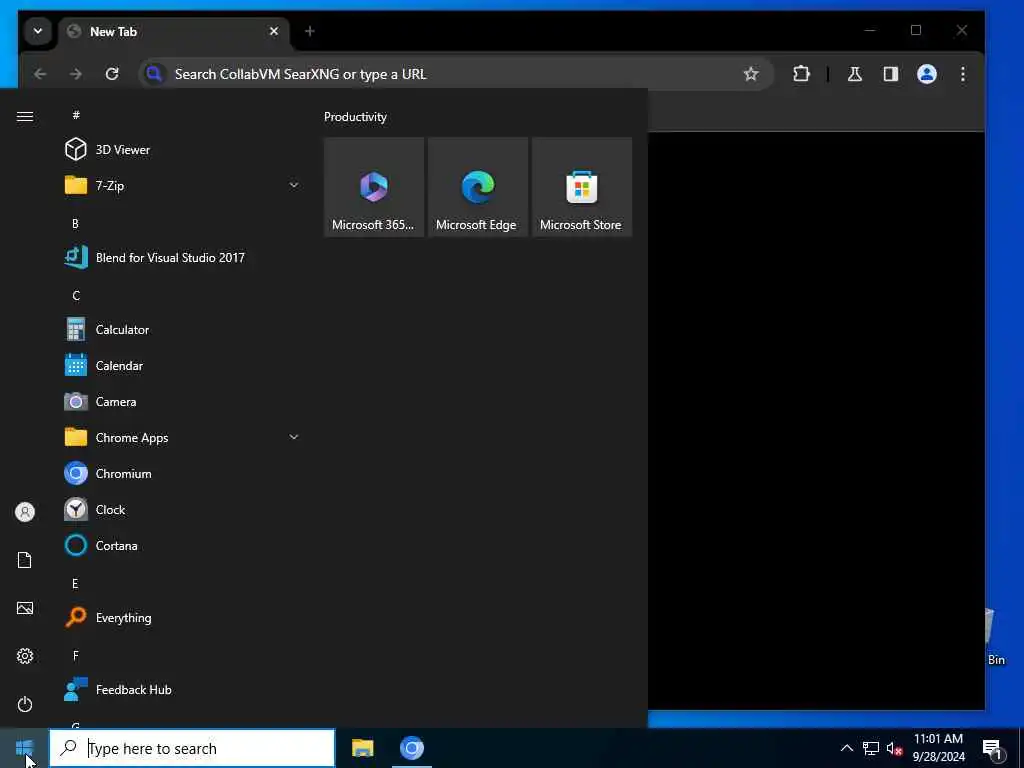The width and height of the screenshot is (1024, 768).
Task: Toggle the browser side panel
Action: [x=891, y=74]
